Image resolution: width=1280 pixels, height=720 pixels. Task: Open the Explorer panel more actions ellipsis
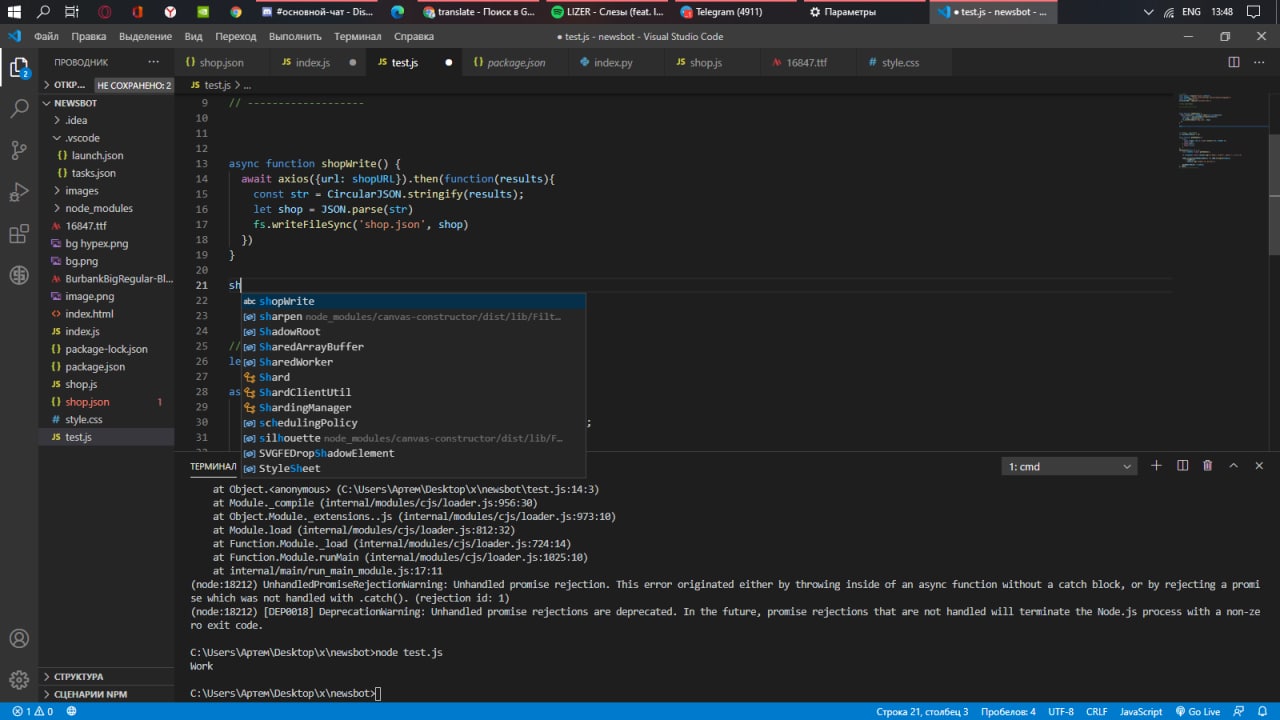coord(154,62)
